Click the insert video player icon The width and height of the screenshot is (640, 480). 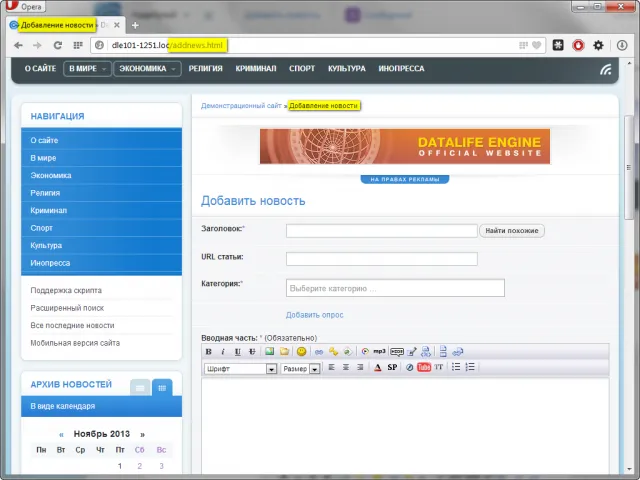coord(365,351)
